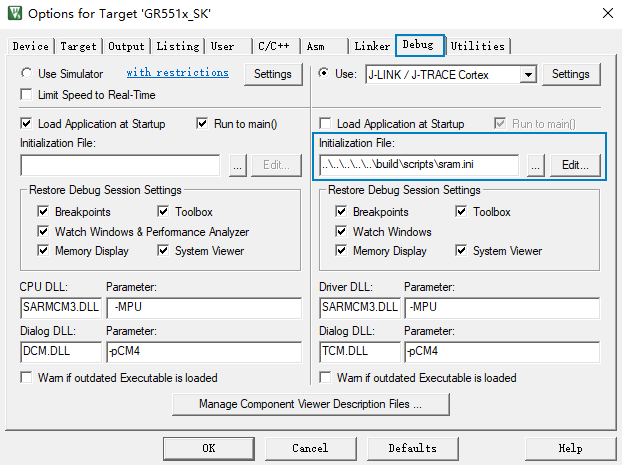This screenshot has width=622, height=465.
Task: Toggle simulator Run to main() checkbox
Action: (202, 123)
